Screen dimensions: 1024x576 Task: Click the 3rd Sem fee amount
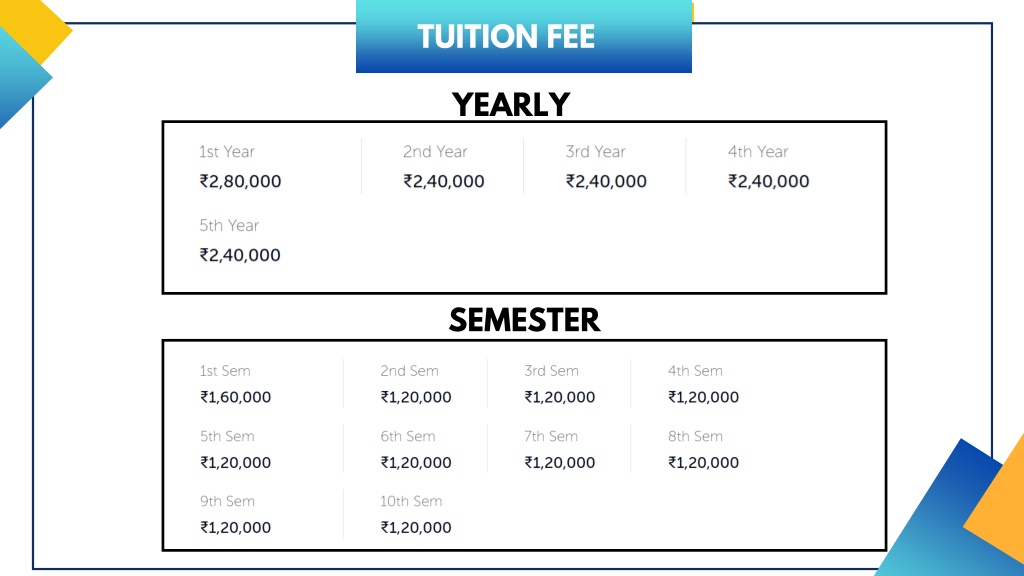(x=560, y=397)
